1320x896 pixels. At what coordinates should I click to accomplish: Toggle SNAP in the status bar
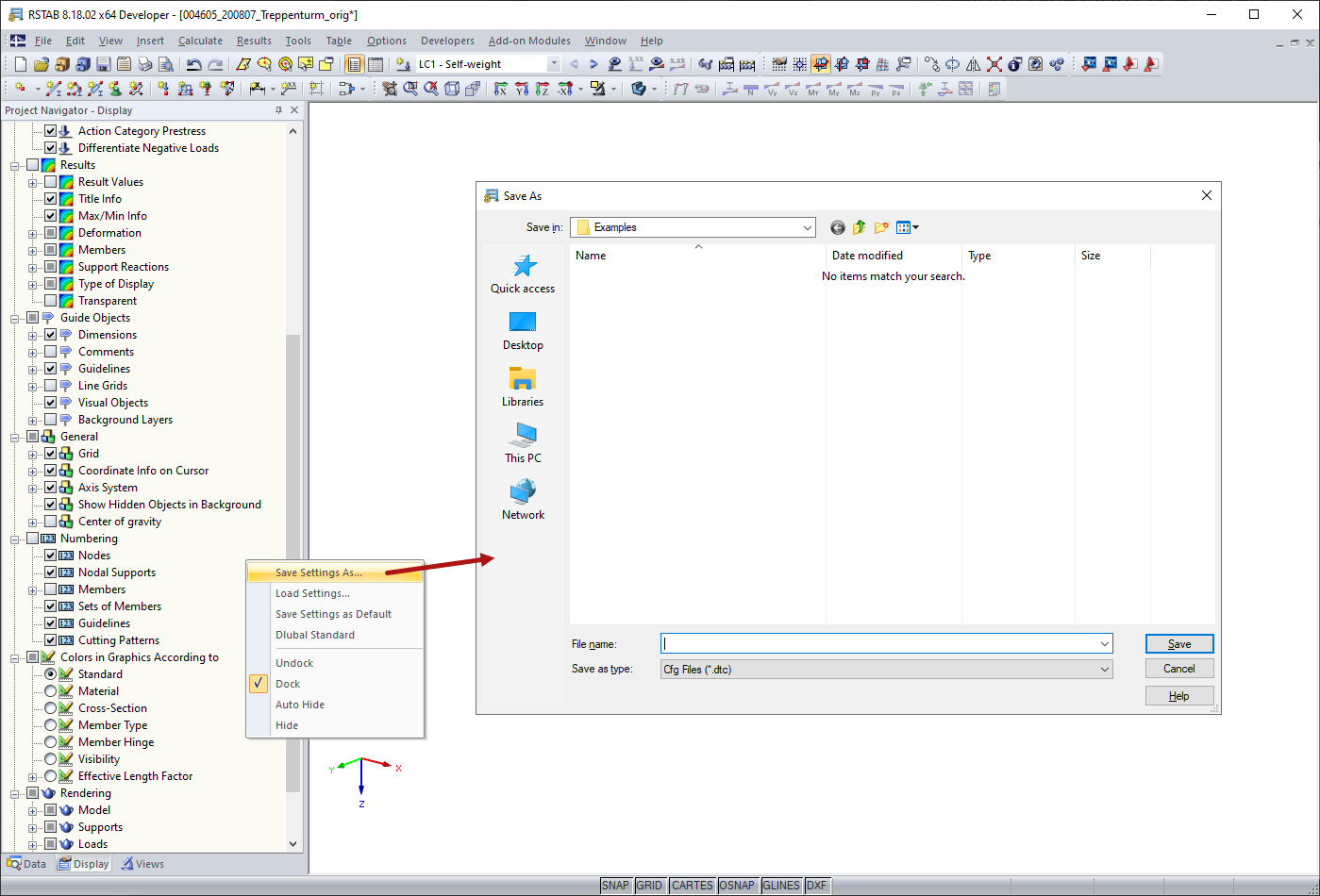pos(615,885)
